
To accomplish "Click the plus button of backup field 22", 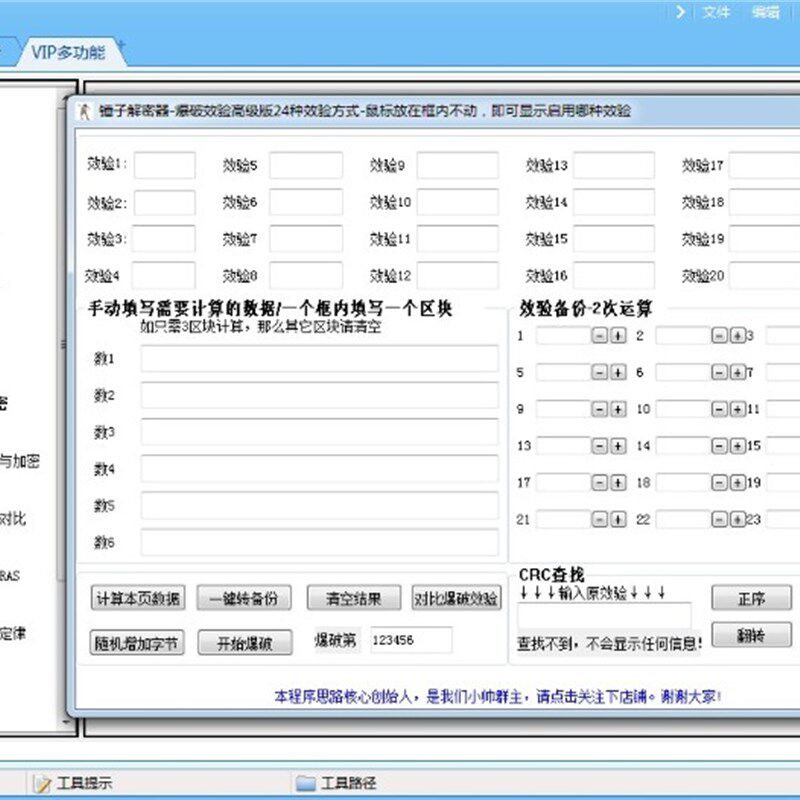I will pos(738,519).
